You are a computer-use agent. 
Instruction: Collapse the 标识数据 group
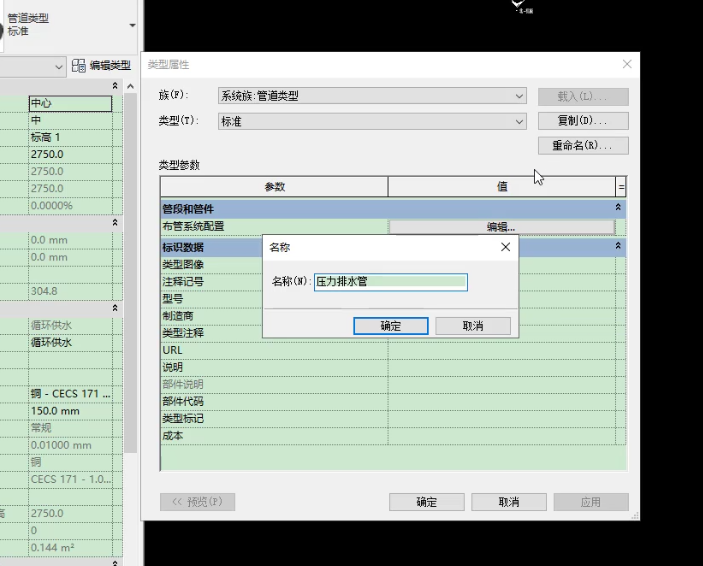[x=618, y=246]
